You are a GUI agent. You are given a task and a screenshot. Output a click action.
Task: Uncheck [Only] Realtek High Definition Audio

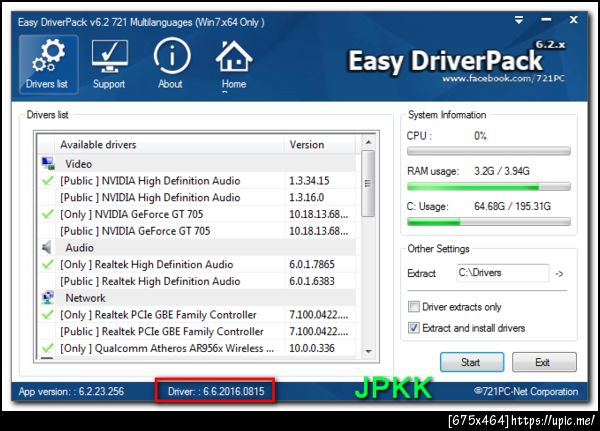pyautogui.click(x=47, y=264)
